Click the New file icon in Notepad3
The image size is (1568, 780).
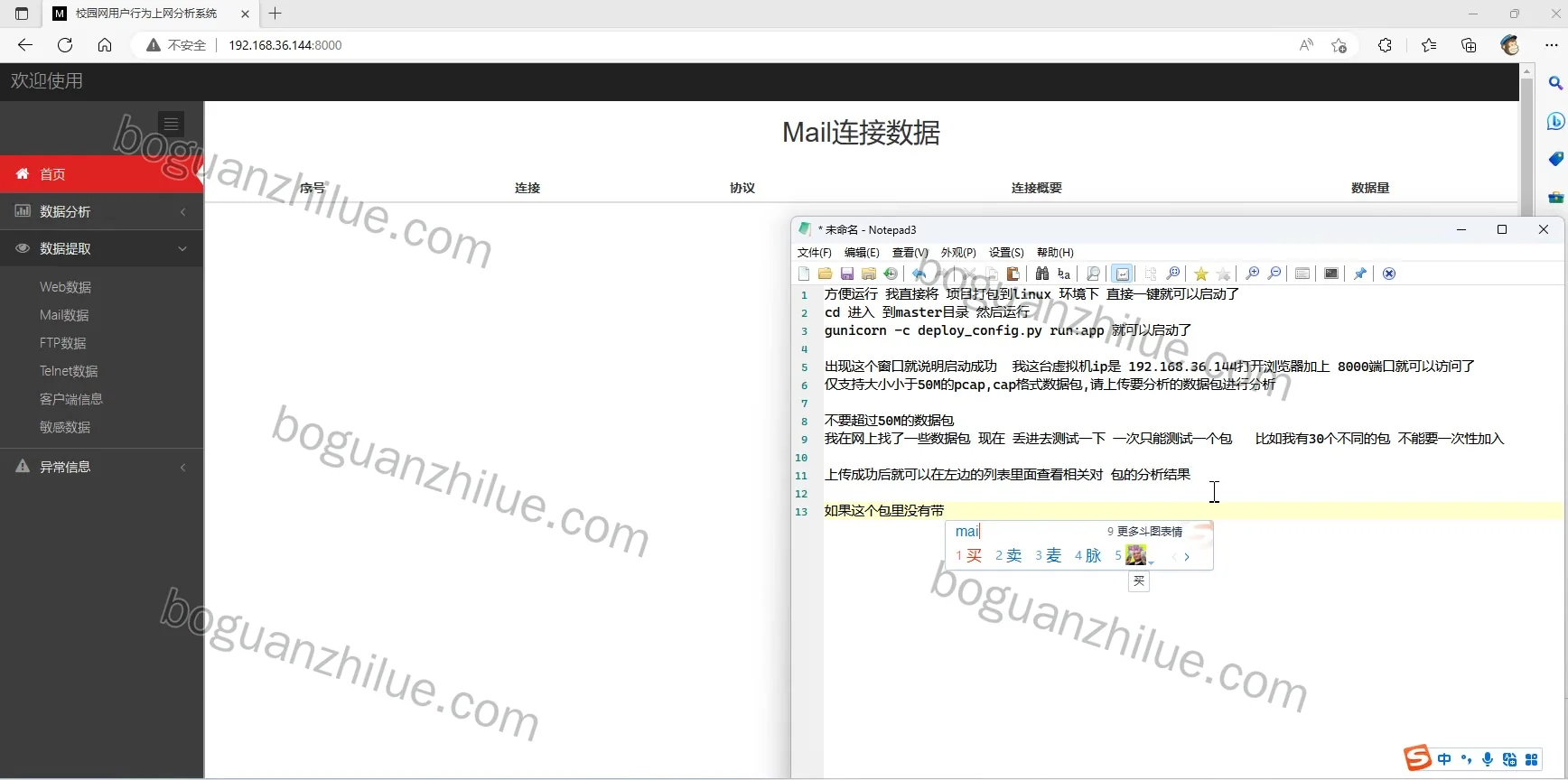[804, 274]
